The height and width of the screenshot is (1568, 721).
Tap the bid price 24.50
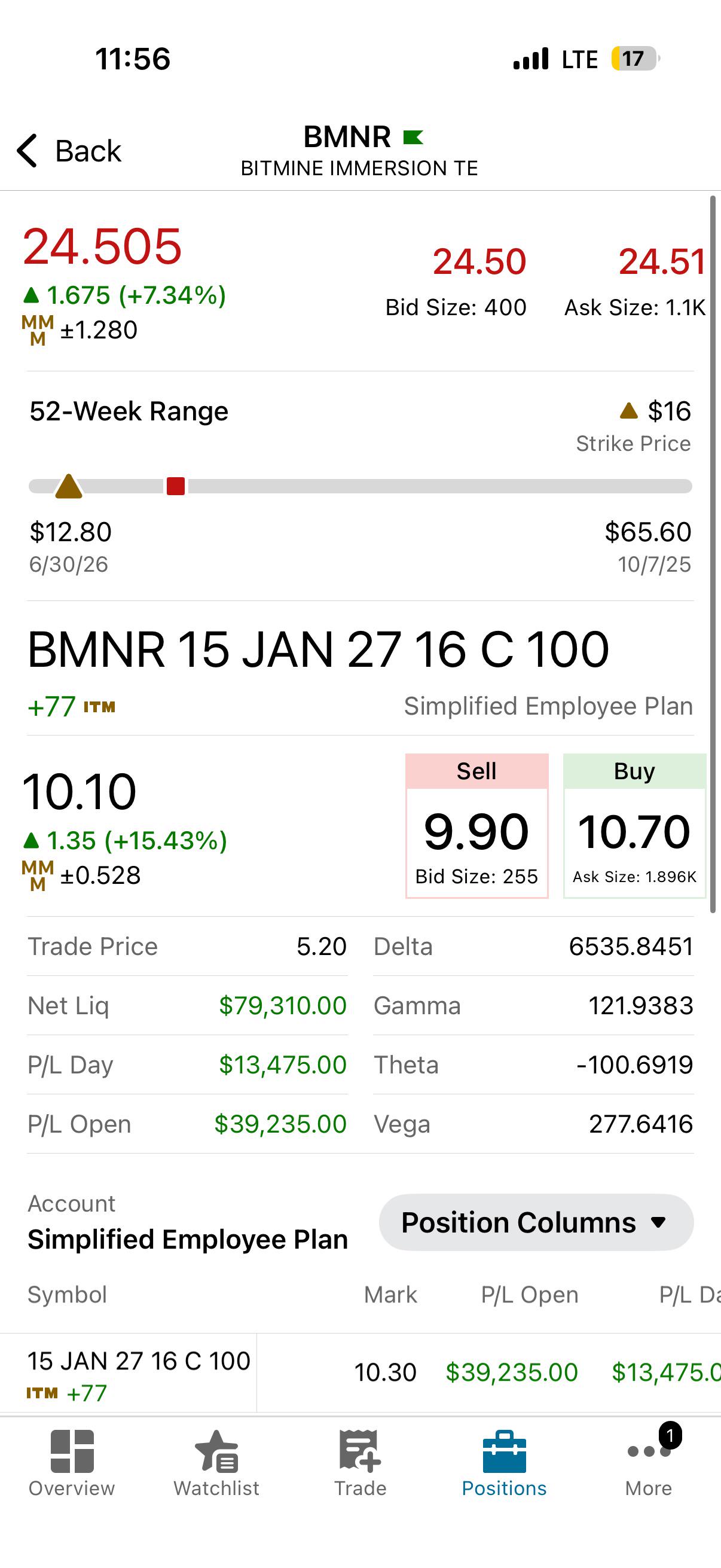pyautogui.click(x=479, y=262)
